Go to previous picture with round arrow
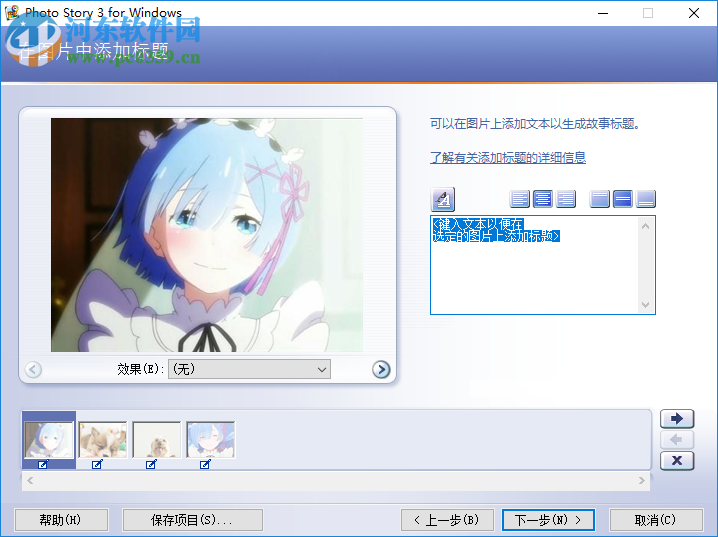Viewport: 718px width, 537px height. tap(33, 369)
